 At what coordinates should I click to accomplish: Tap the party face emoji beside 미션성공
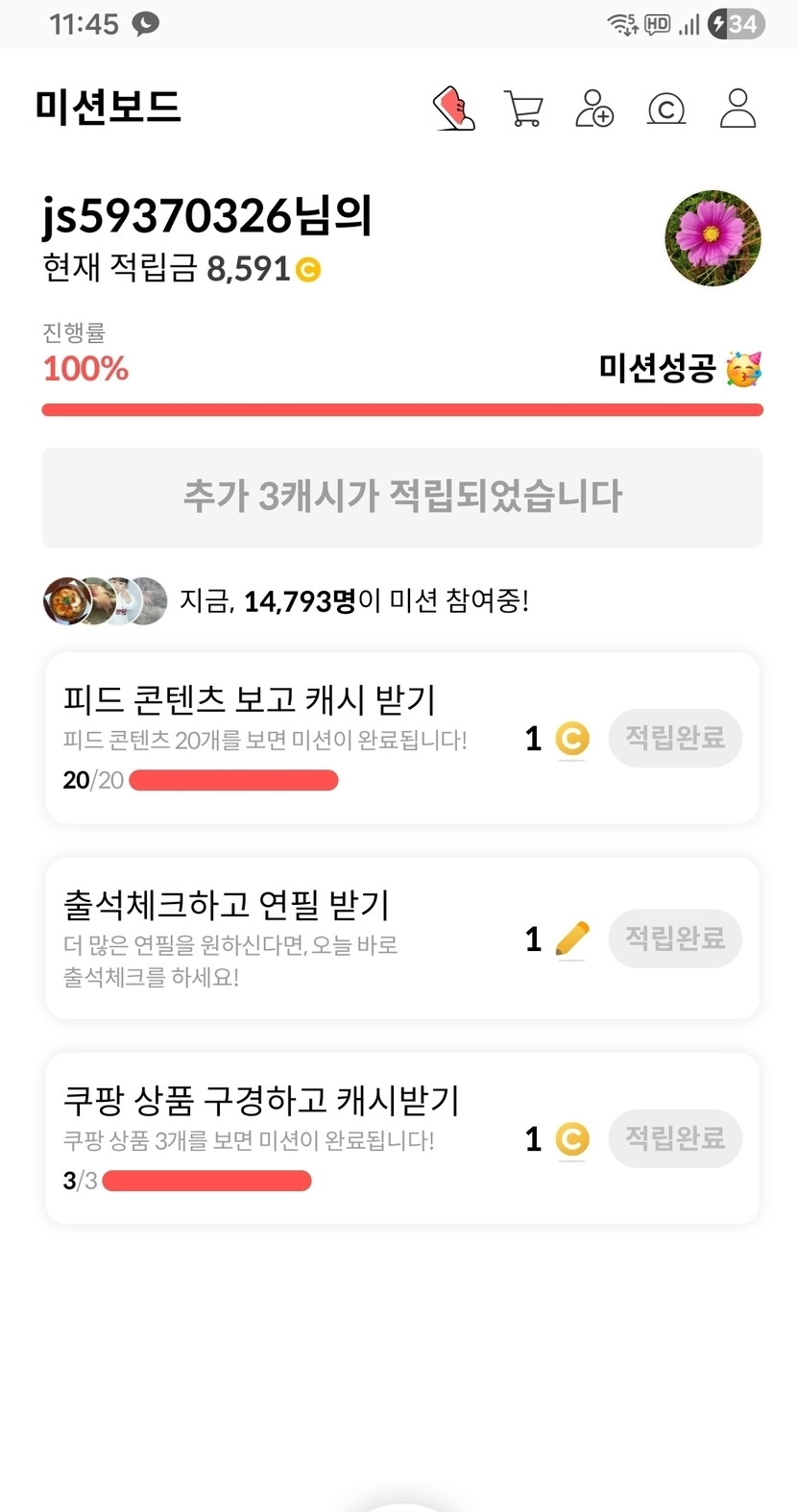pyautogui.click(x=743, y=369)
